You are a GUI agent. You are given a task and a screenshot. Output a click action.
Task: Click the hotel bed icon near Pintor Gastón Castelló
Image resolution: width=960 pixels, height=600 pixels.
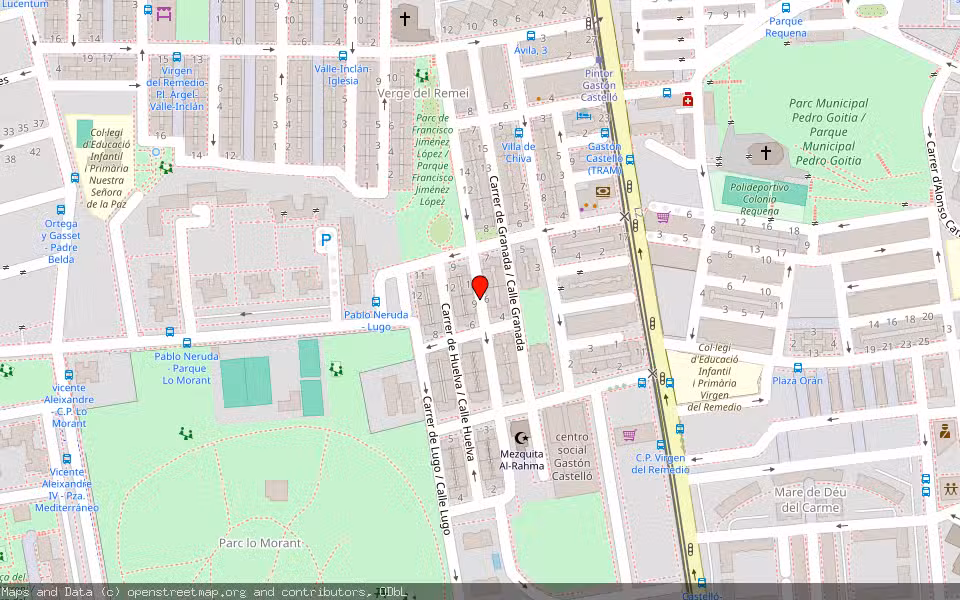pyautogui.click(x=583, y=116)
